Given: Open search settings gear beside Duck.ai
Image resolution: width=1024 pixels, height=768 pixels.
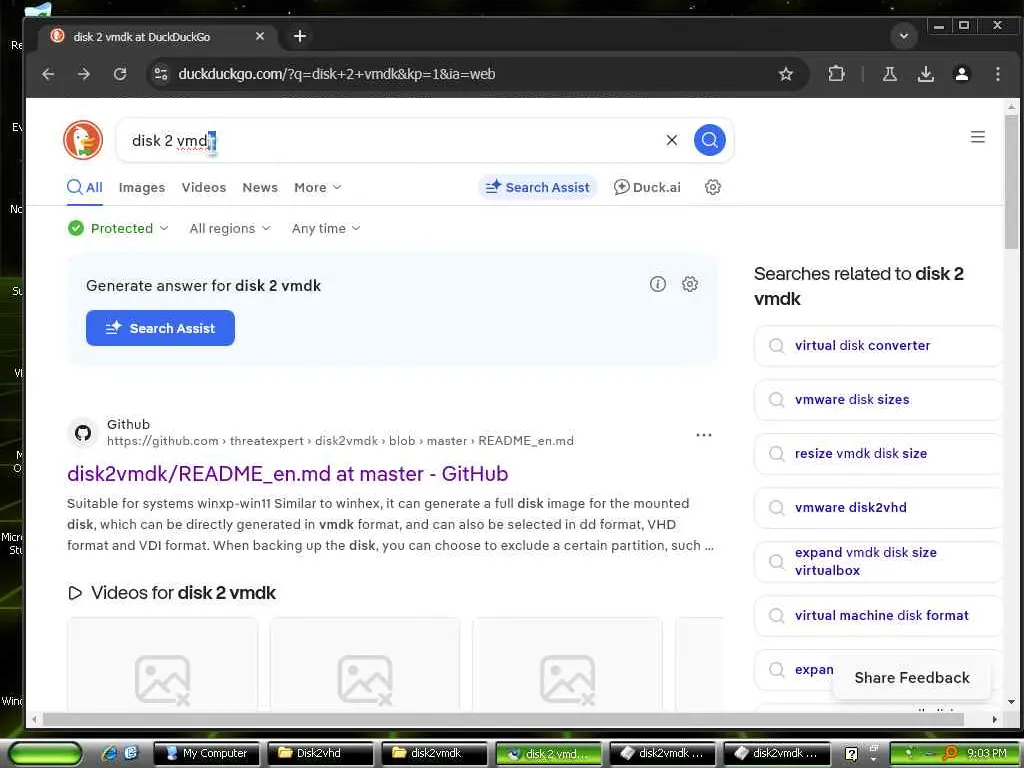Looking at the screenshot, I should pos(712,187).
